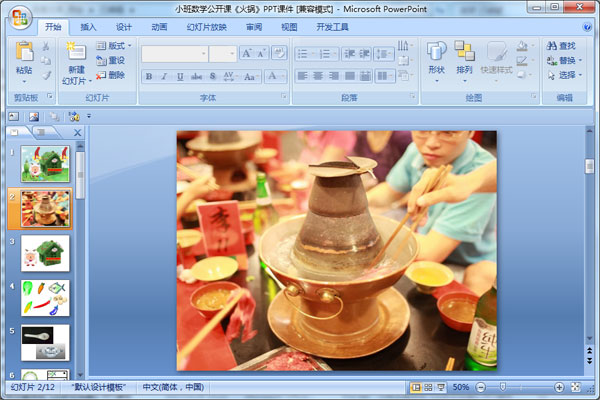Viewport: 600px width, 400px height.
Task: Open the Change Case Aa dropdown
Action: [x=251, y=76]
